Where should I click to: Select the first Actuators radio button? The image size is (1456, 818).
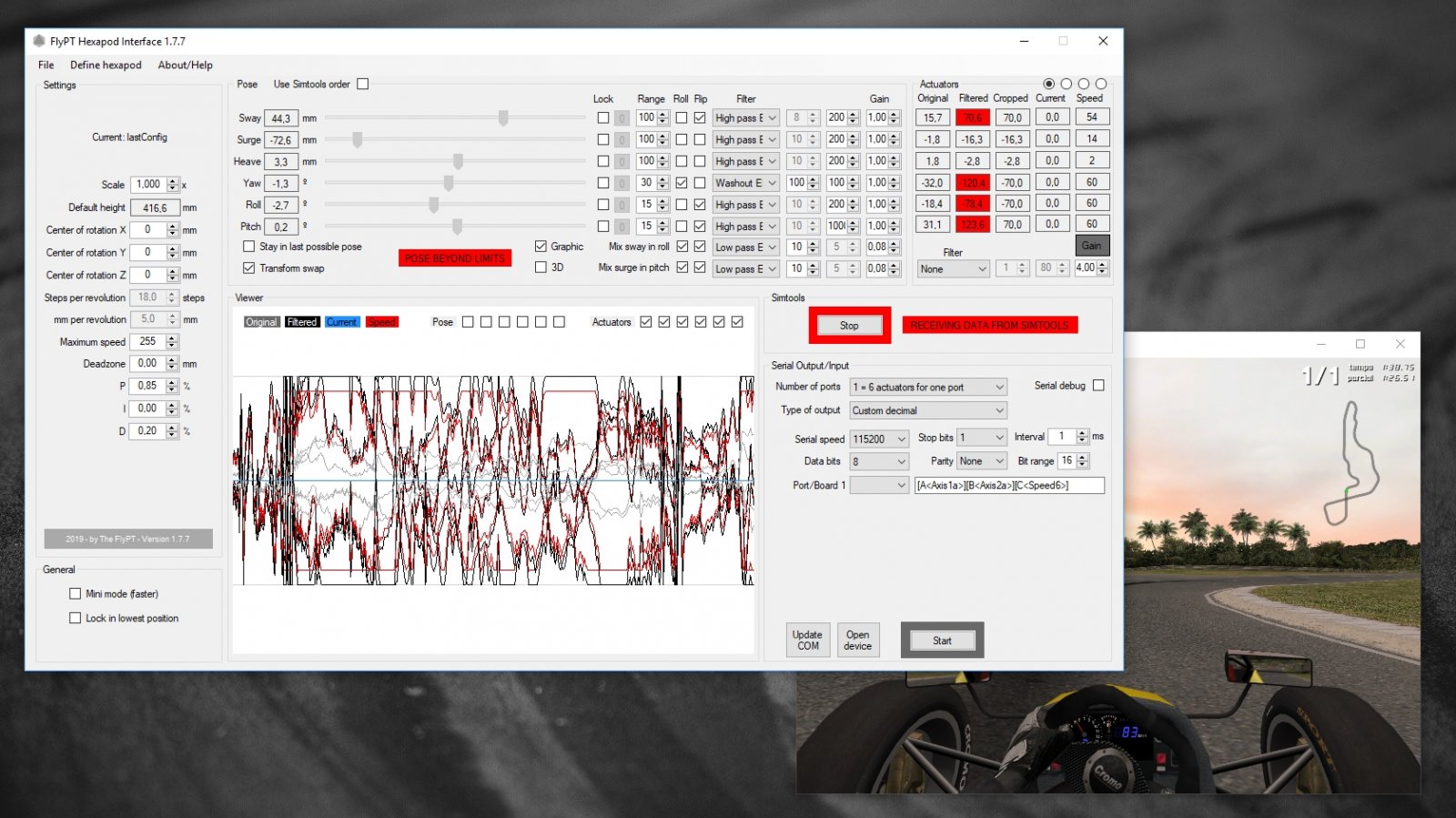1048,84
